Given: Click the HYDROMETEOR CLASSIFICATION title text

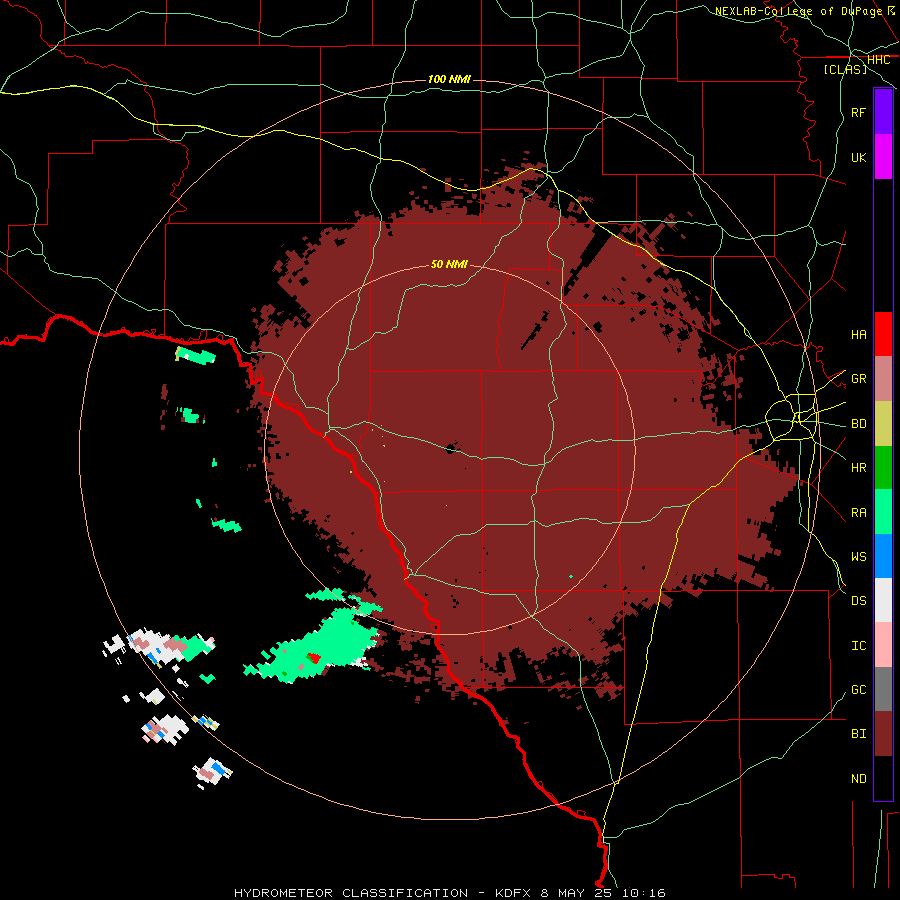Looking at the screenshot, I should 351,893.
